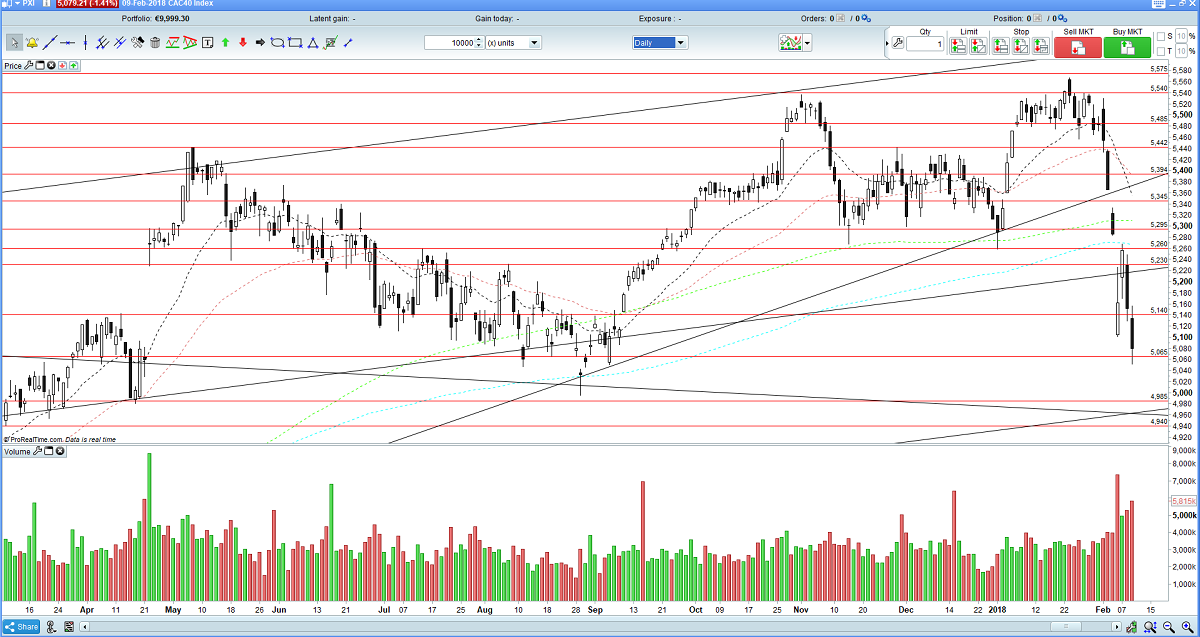Select the alert bell tool
This screenshot has height=637, width=1200.
[32, 42]
